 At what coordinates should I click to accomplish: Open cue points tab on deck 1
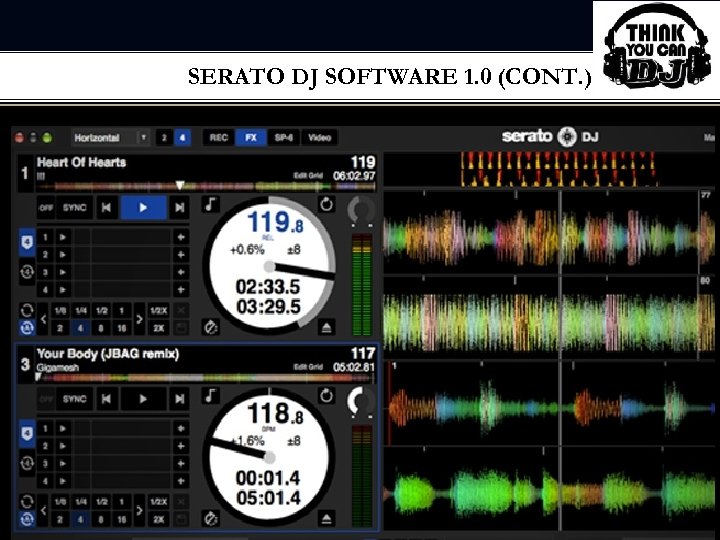(x=27, y=242)
